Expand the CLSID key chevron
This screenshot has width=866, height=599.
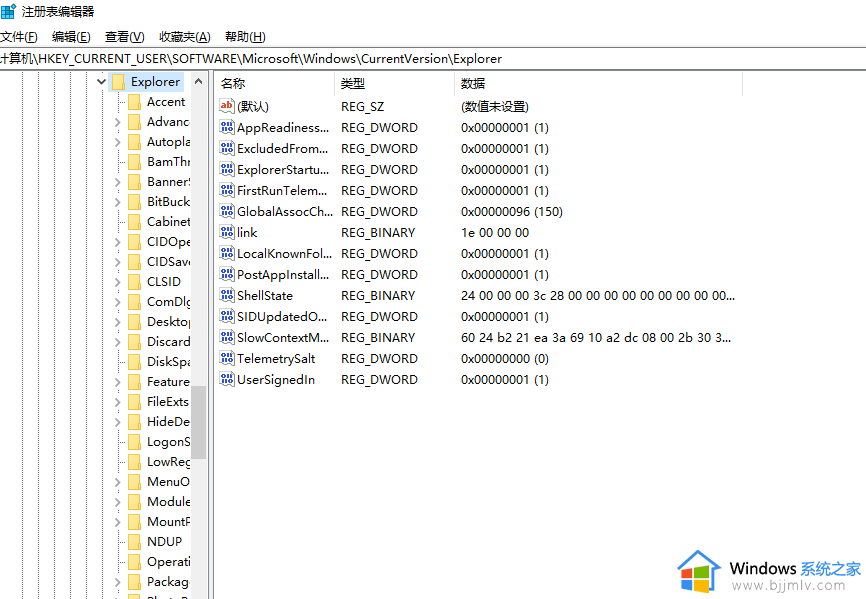click(117, 282)
